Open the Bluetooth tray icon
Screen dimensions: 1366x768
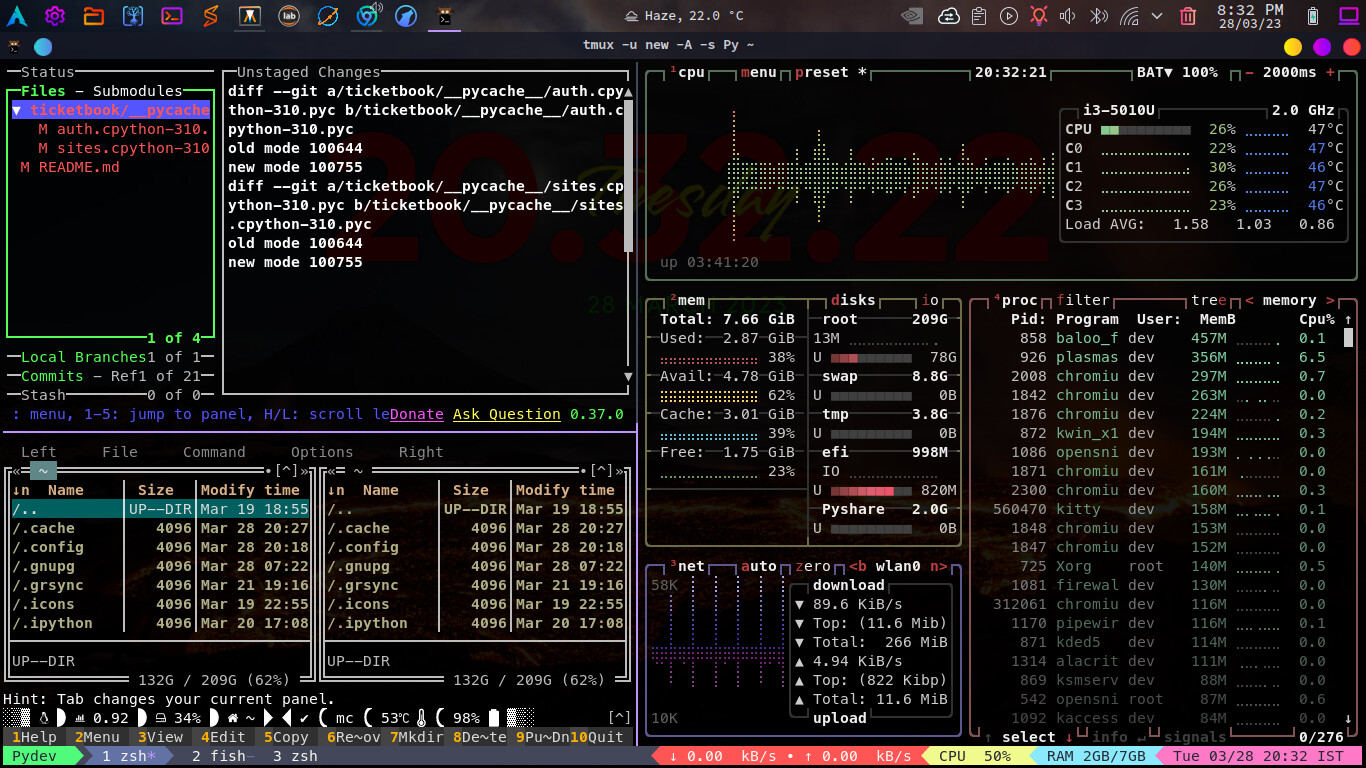[1098, 16]
